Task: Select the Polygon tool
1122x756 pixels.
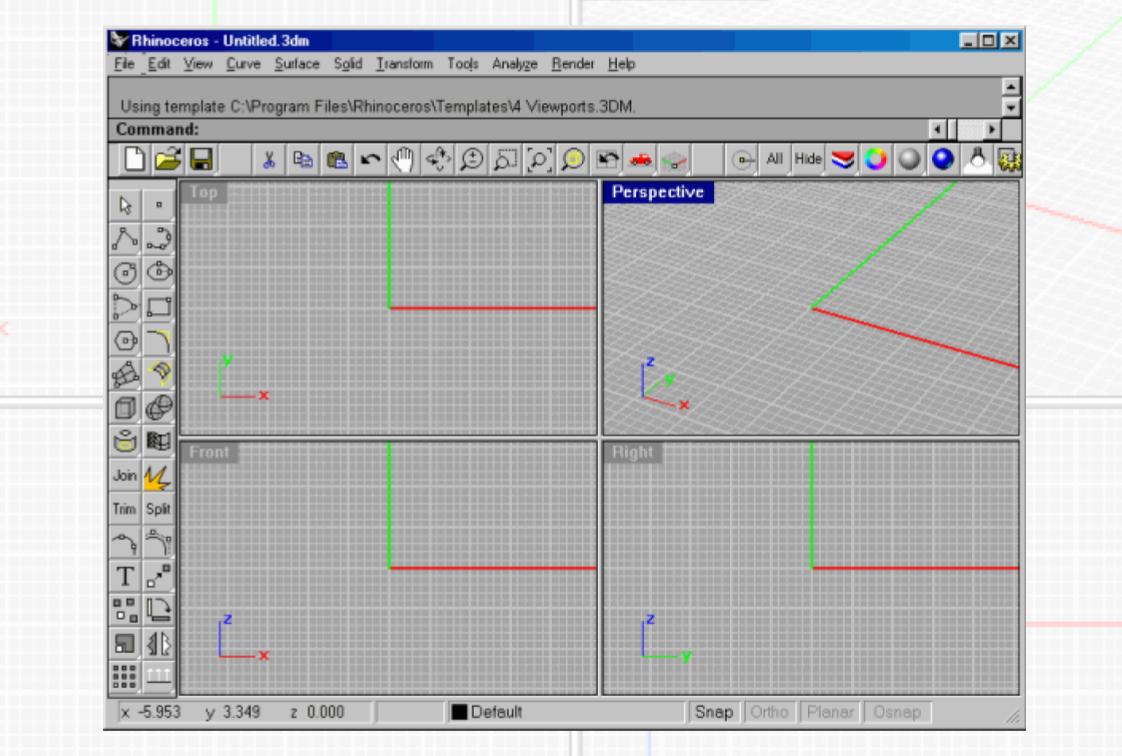Action: pyautogui.click(x=125, y=340)
